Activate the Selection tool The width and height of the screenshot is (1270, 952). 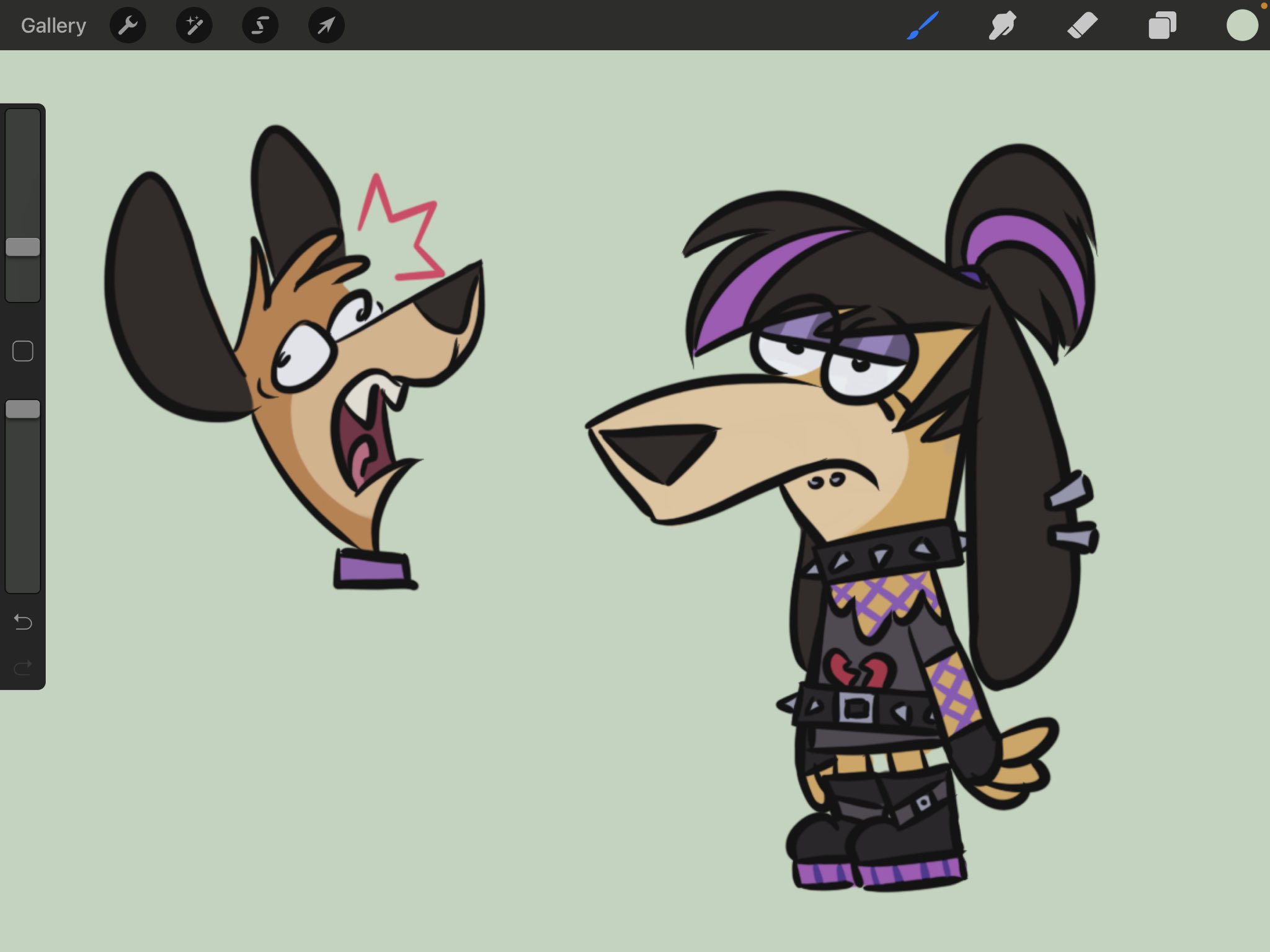point(260,25)
